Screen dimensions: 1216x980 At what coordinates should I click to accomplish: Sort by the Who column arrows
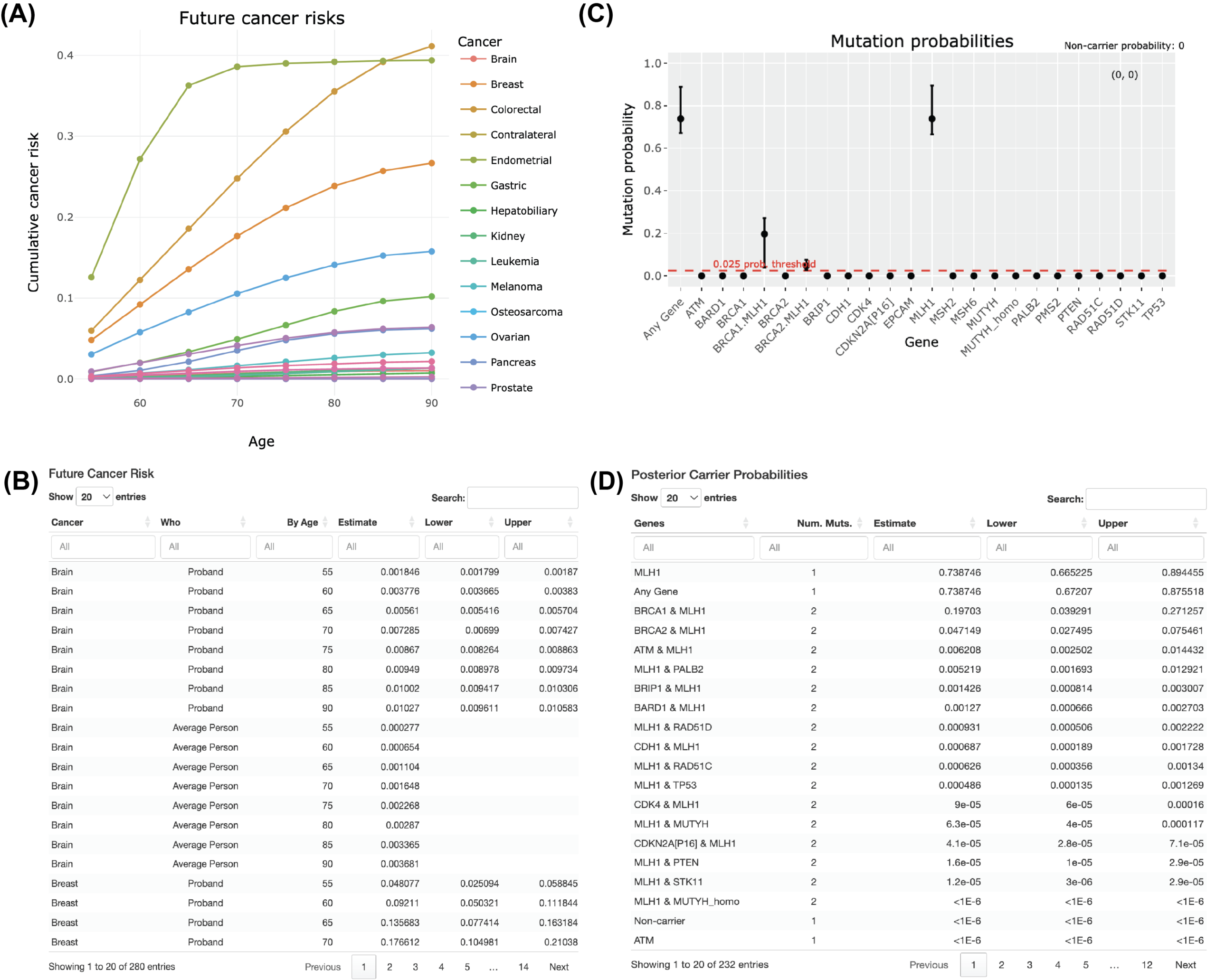point(243,522)
